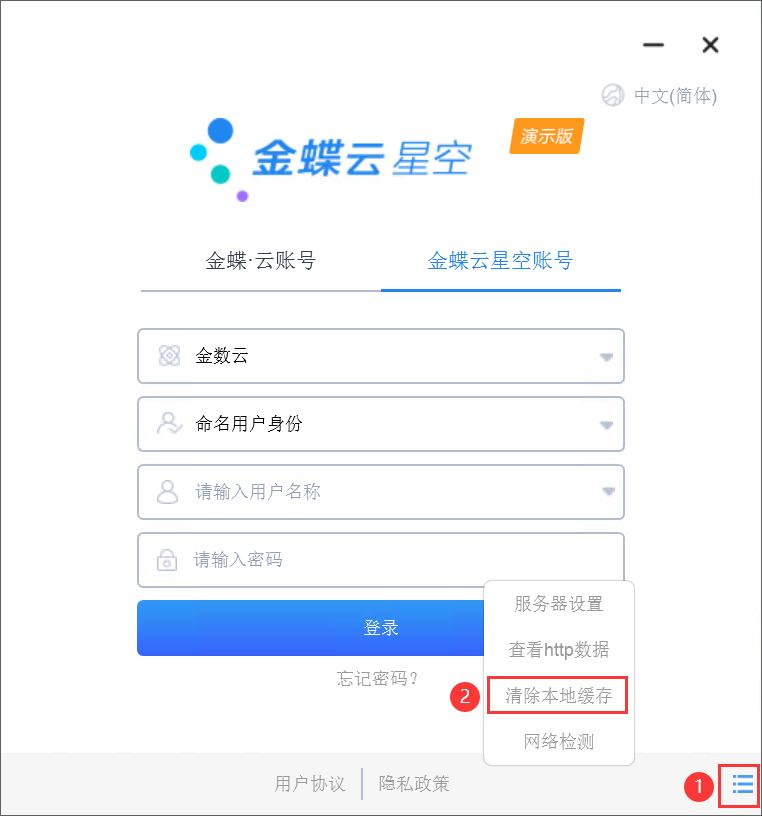Click the data center atom icon
This screenshot has width=762, height=816.
pyautogui.click(x=169, y=356)
